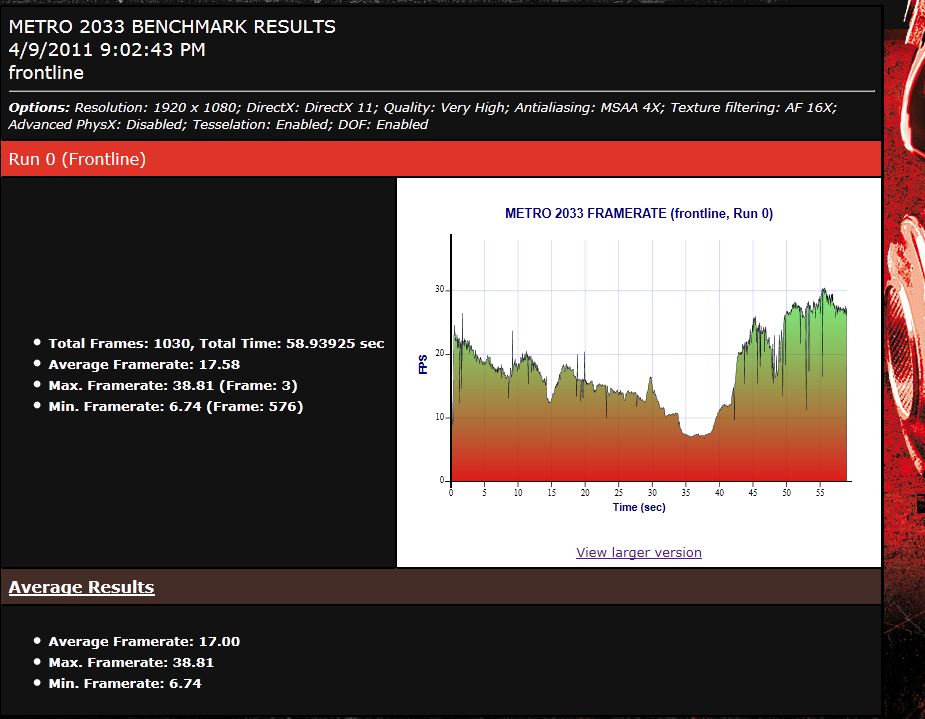Click the 'Min. Framerate: 6.74' average result

point(124,684)
